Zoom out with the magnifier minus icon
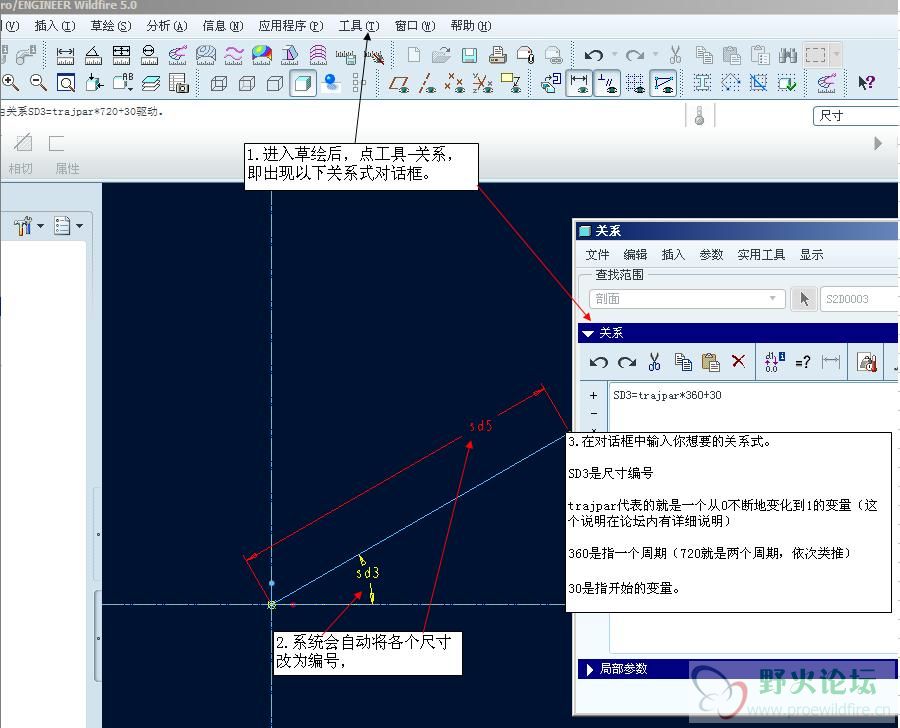 pyautogui.click(x=38, y=83)
